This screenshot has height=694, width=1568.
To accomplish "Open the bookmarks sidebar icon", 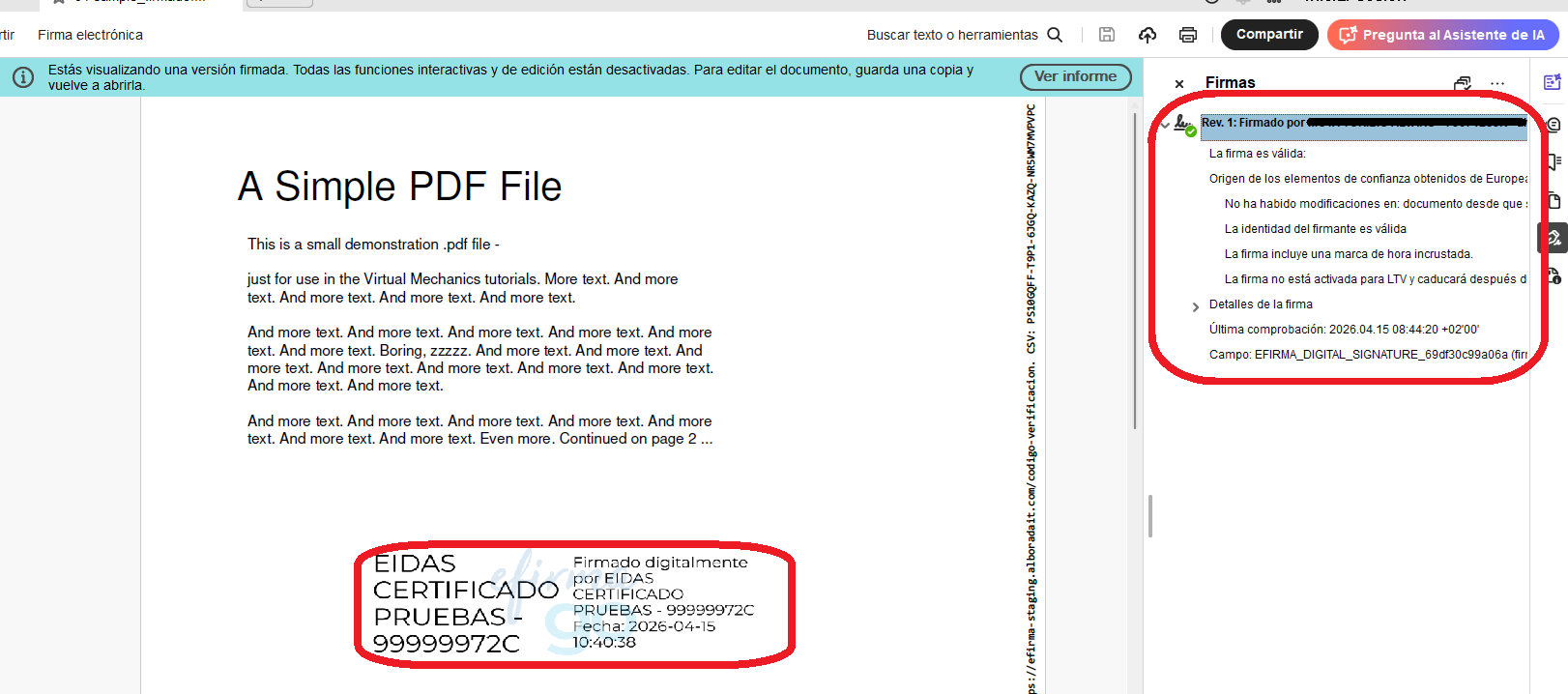I will pyautogui.click(x=1553, y=161).
